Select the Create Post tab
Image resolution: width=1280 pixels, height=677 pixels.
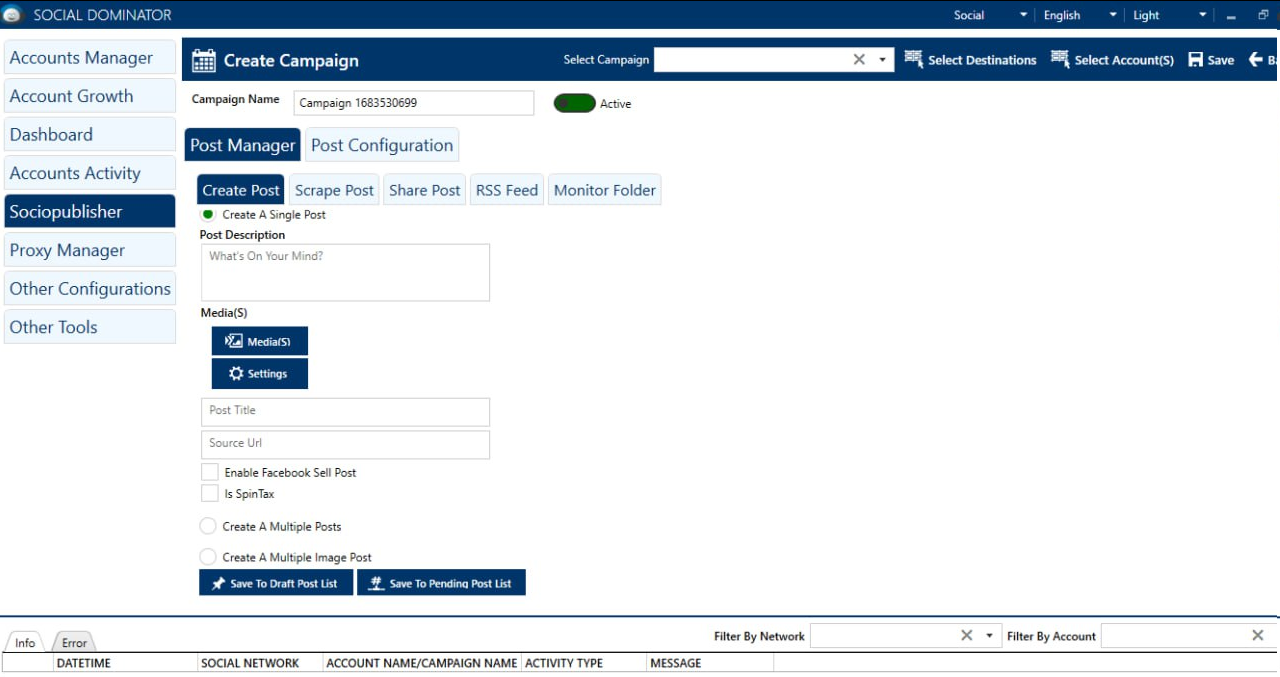click(x=241, y=190)
